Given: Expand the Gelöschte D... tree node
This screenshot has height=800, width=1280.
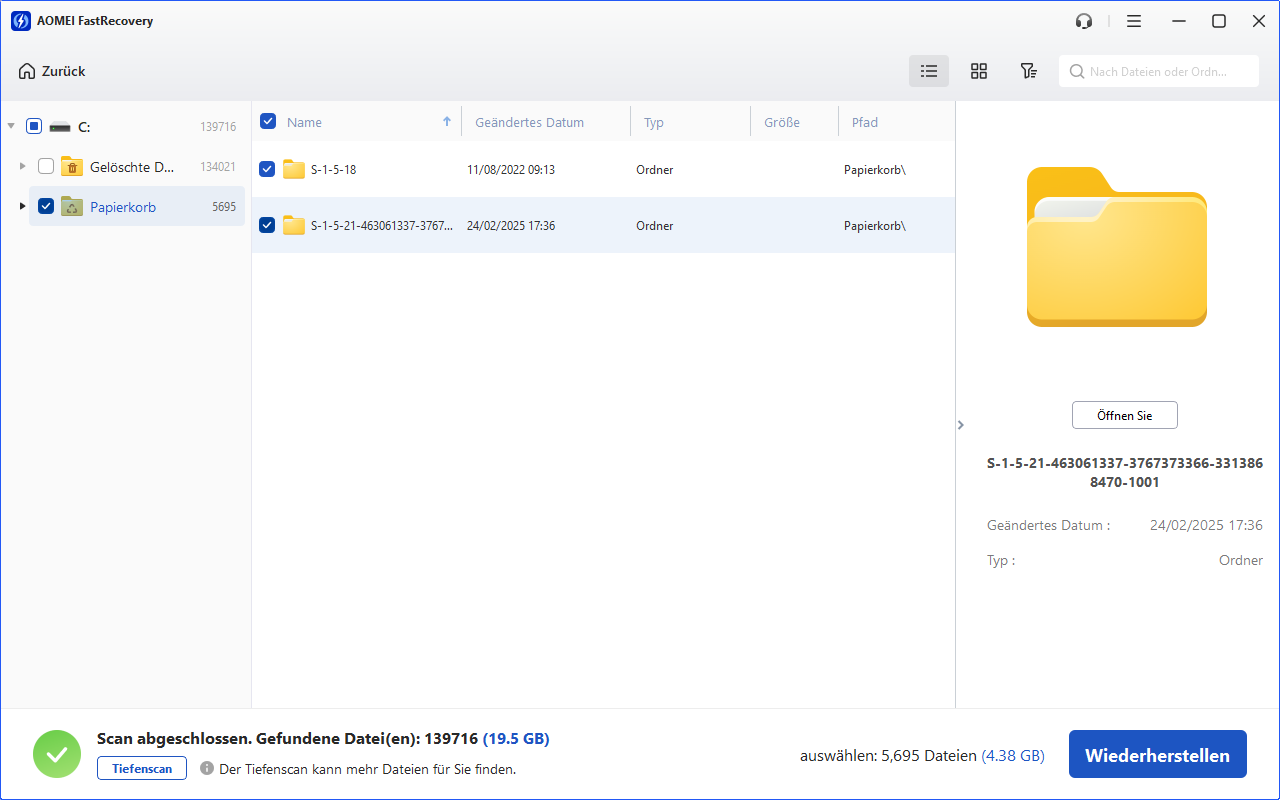Looking at the screenshot, I should [23, 166].
